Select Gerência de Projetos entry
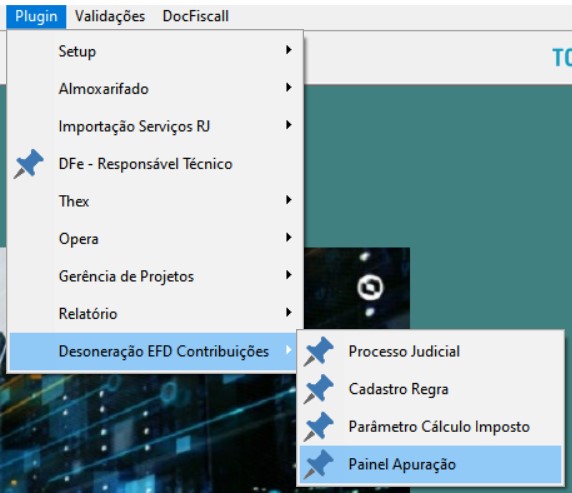The height and width of the screenshot is (493, 572). (155, 276)
